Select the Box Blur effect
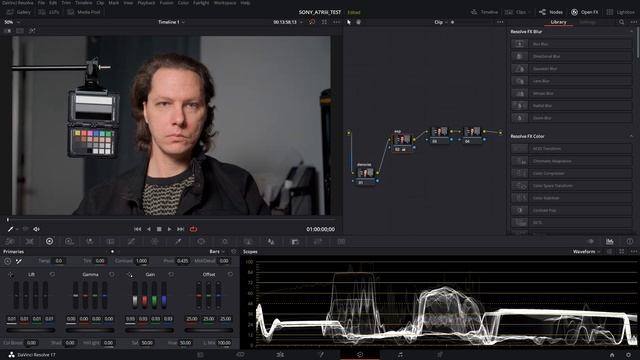This screenshot has width=640, height=360. pos(571,44)
